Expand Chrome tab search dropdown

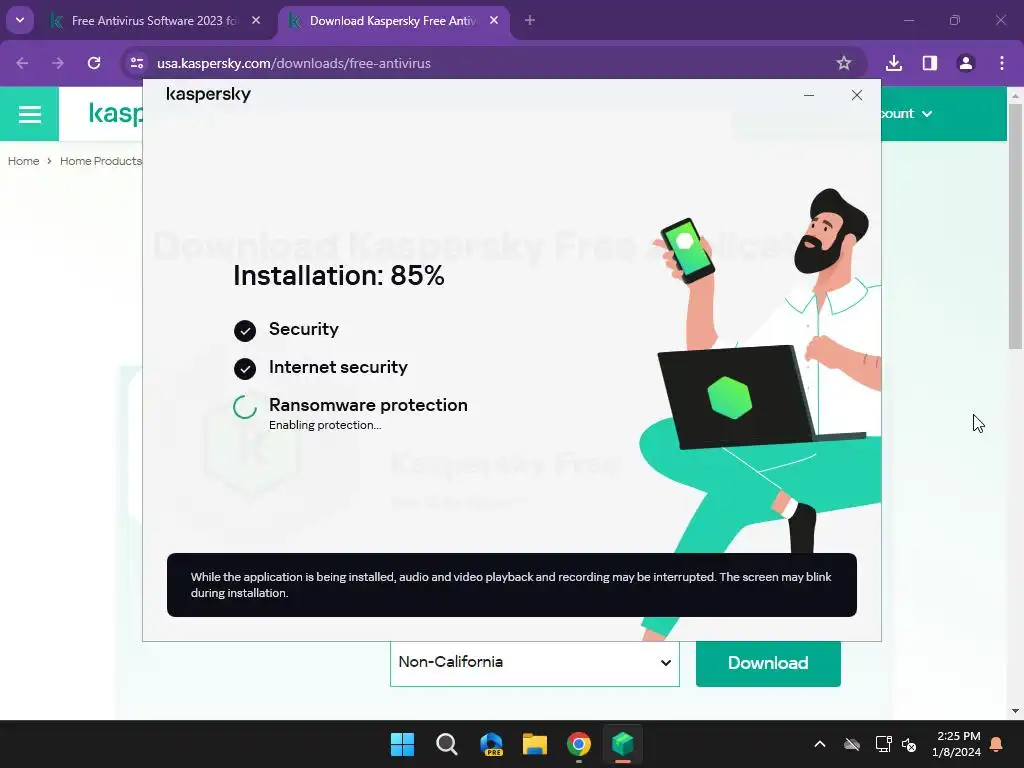(20, 20)
